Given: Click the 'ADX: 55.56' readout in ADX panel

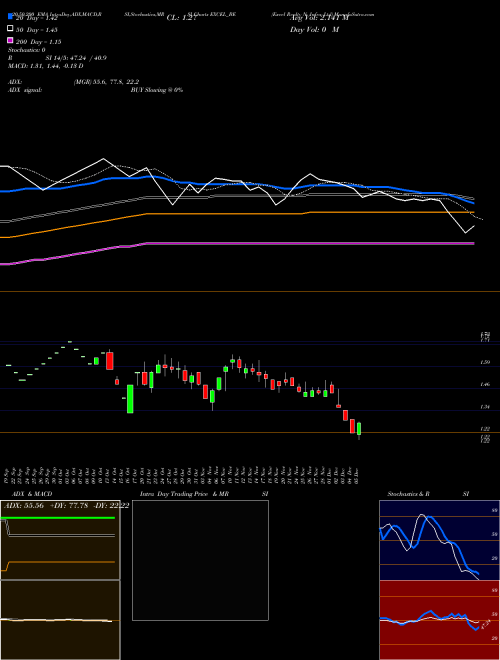Looking at the screenshot, I should (x=24, y=506).
